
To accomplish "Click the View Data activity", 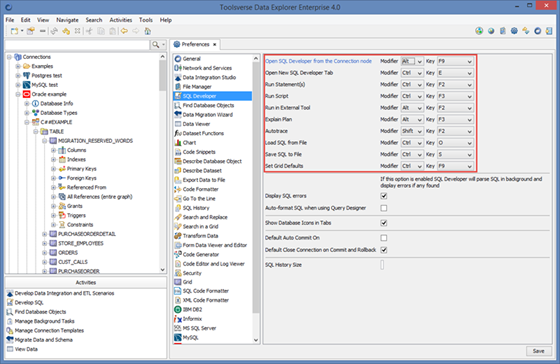I will click(26, 349).
